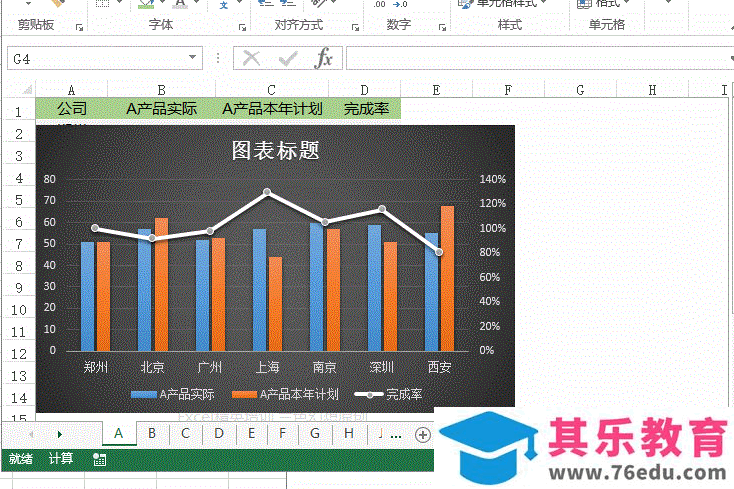Switch to sheet tab B
The image size is (734, 489).
point(152,433)
